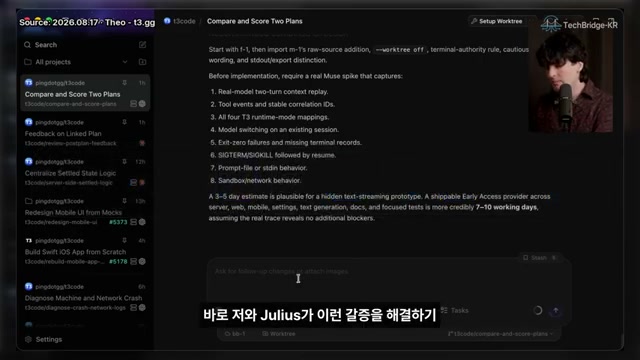Click the new thread compose icon
The width and height of the screenshot is (640, 360).
(142, 44)
